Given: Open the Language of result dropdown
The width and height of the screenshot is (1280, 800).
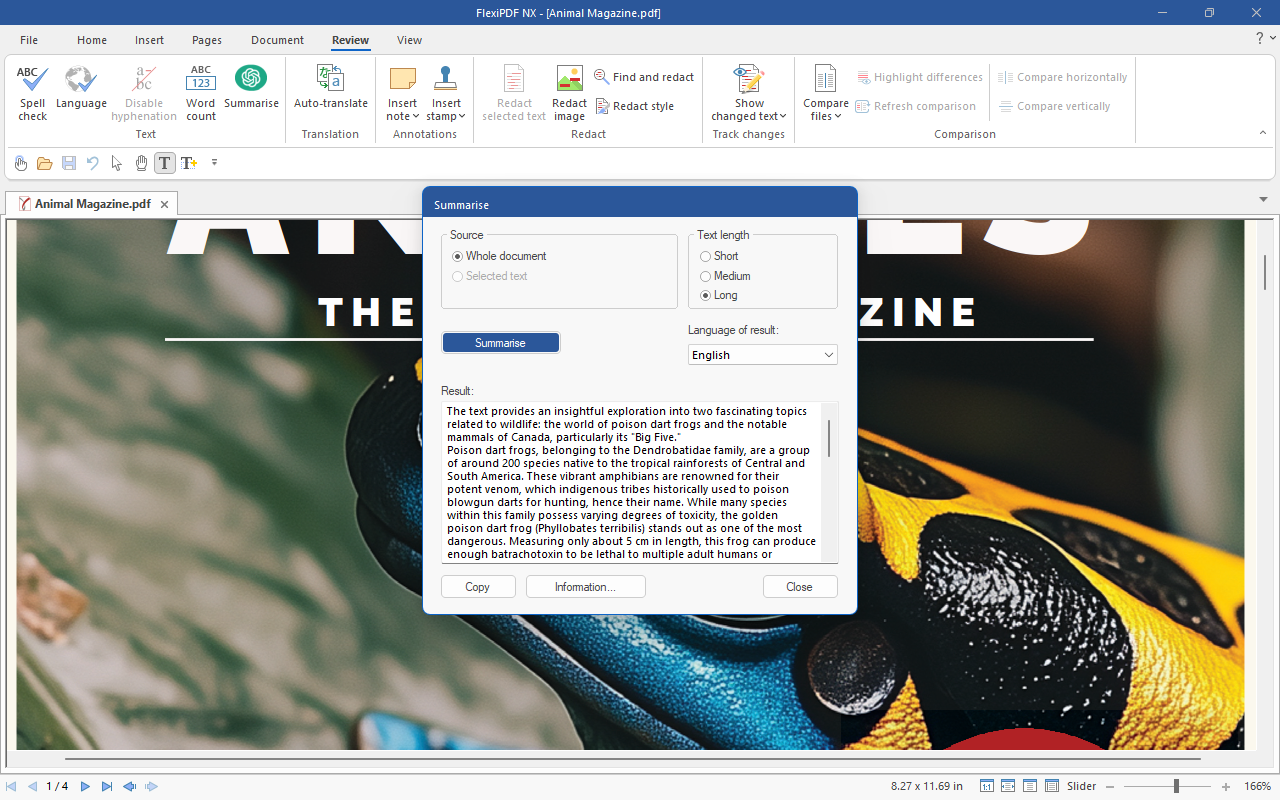Looking at the screenshot, I should pos(762,355).
